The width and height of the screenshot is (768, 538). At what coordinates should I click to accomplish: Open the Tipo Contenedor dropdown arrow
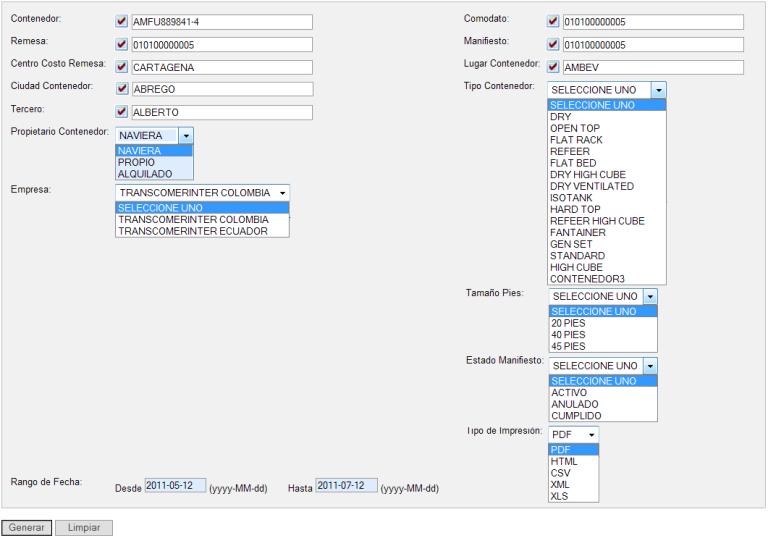[657, 90]
